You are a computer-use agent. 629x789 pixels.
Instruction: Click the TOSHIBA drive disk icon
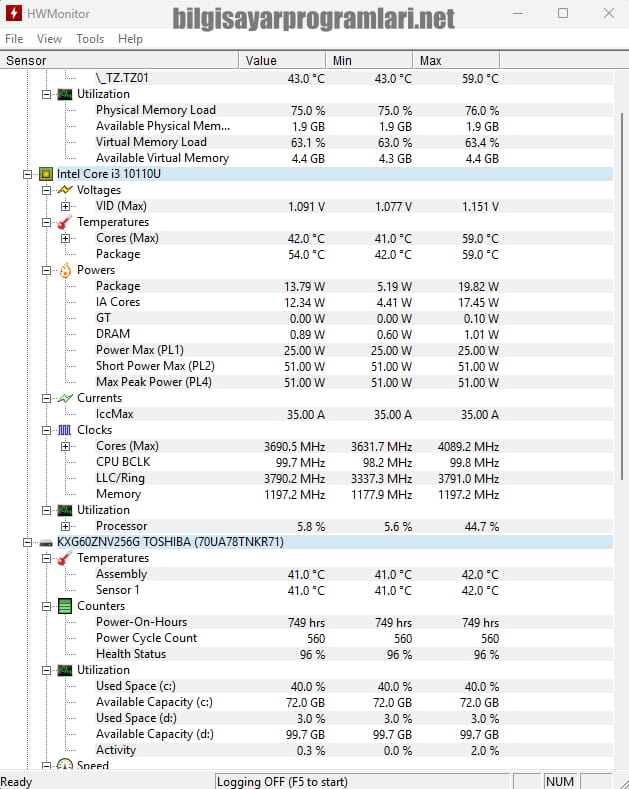46,542
